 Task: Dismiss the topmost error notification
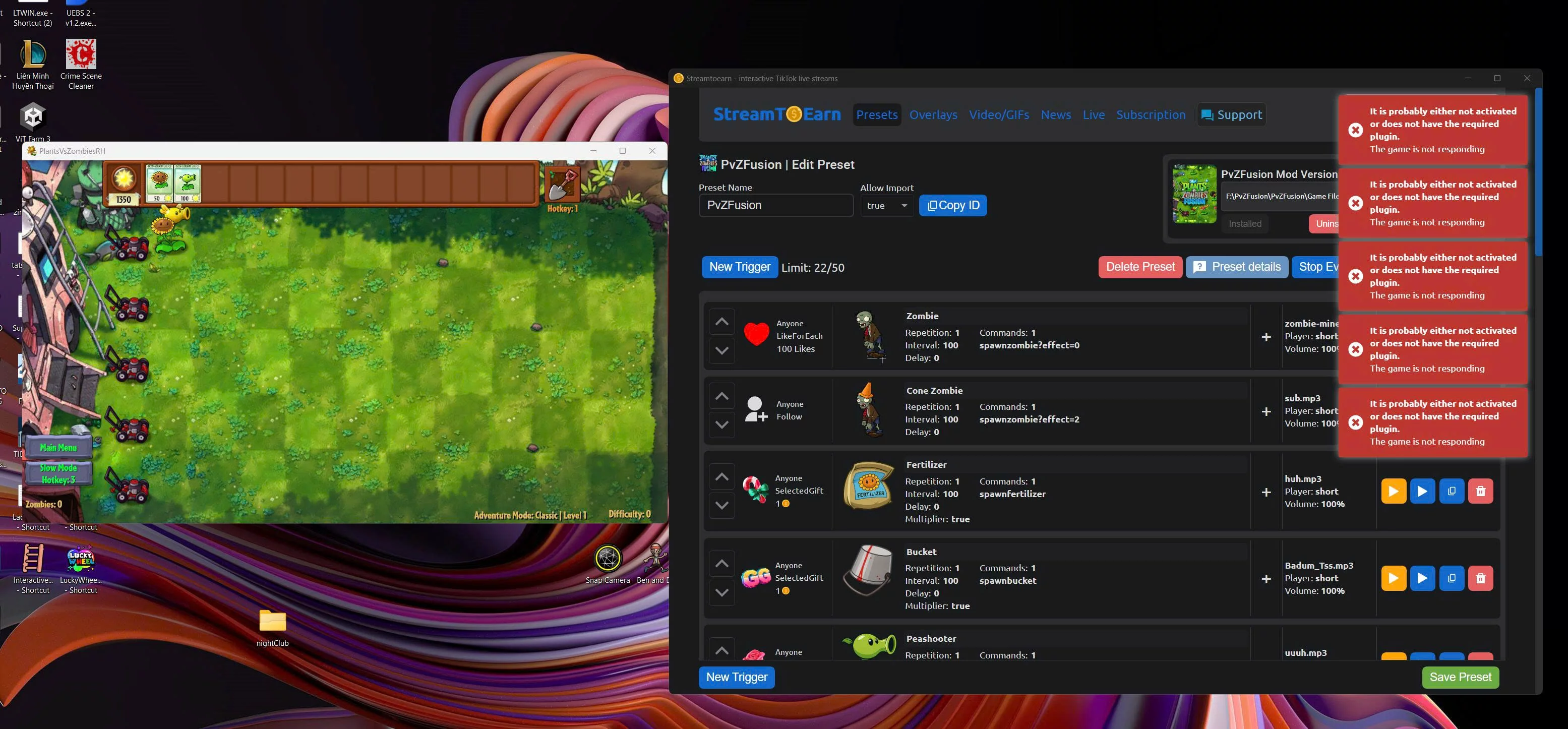[1433, 130]
